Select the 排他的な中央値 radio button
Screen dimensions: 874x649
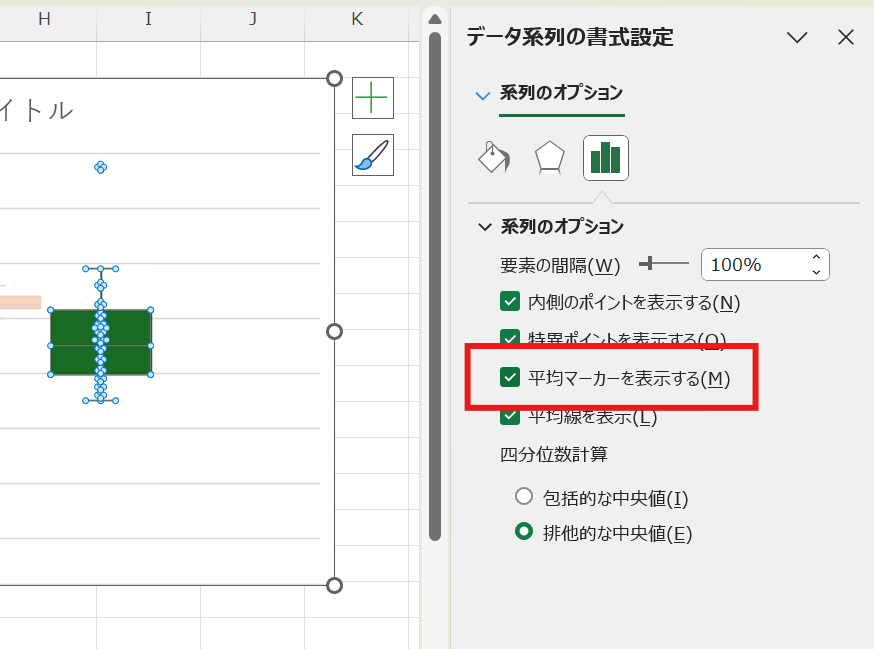(523, 533)
